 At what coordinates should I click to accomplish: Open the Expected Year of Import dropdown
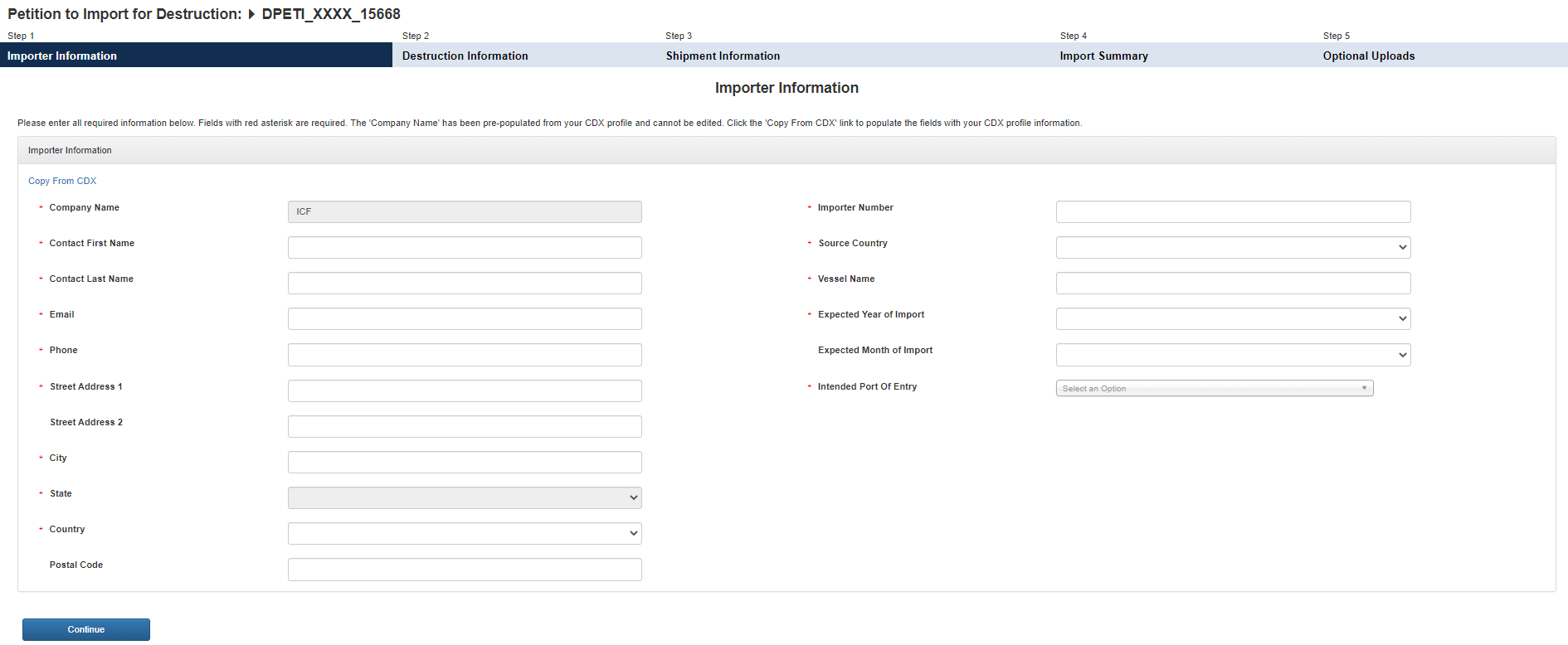(x=1233, y=318)
